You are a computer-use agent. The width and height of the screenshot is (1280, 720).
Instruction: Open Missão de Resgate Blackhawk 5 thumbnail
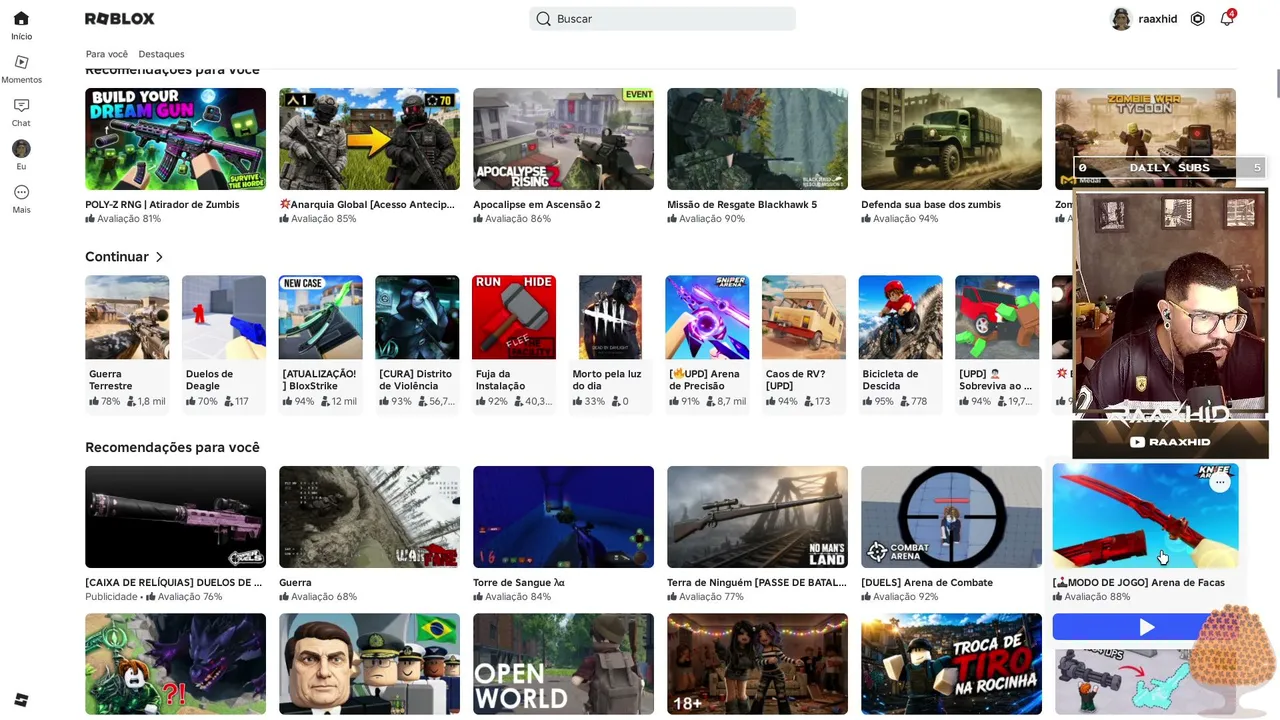point(757,139)
